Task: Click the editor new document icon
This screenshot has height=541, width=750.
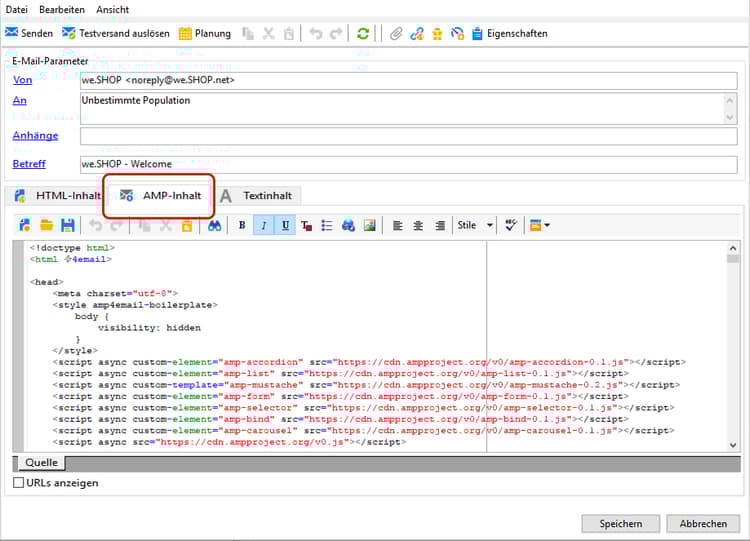Action: pyautogui.click(x=24, y=225)
